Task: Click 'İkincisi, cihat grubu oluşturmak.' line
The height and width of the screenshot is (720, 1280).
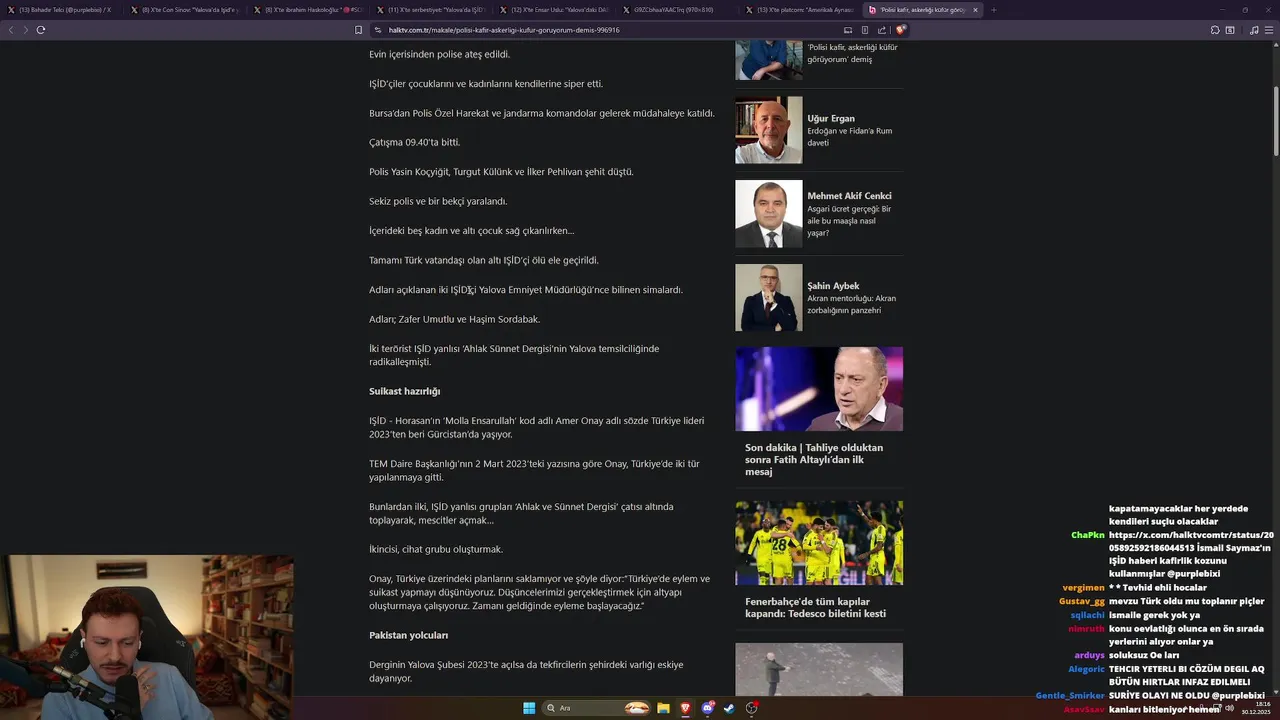Action: click(436, 549)
